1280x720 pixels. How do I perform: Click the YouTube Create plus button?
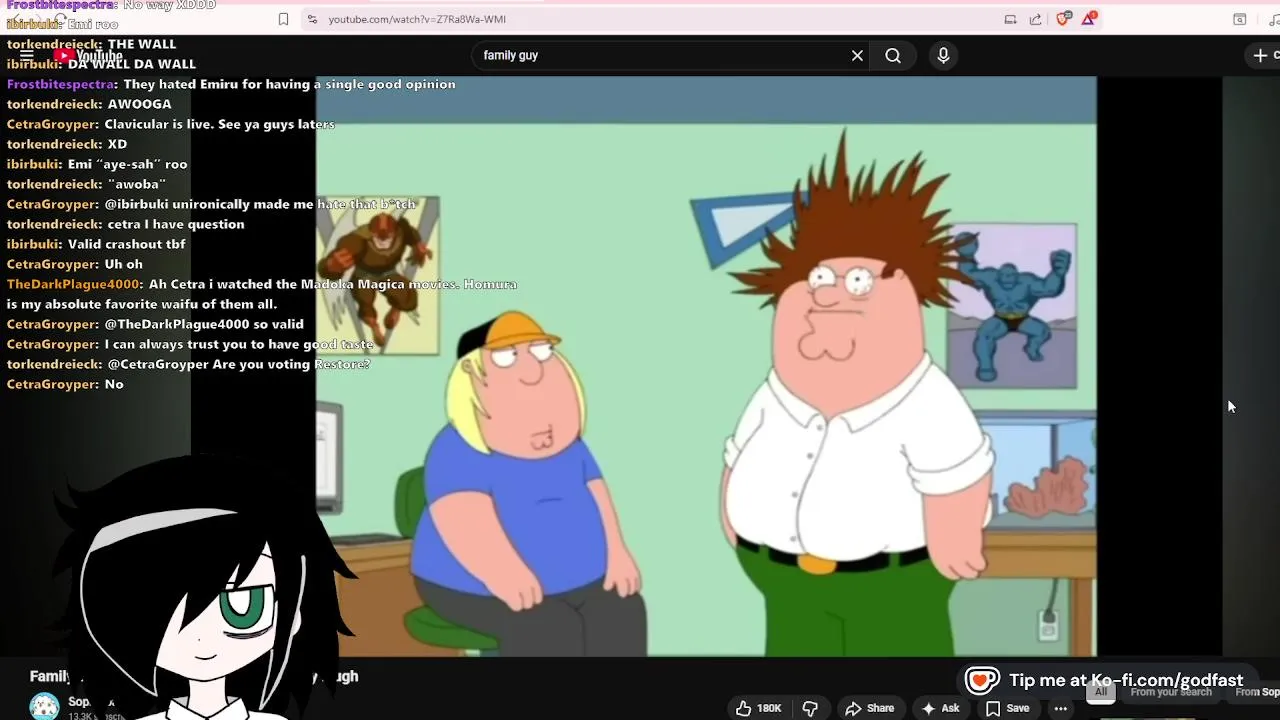point(1264,56)
